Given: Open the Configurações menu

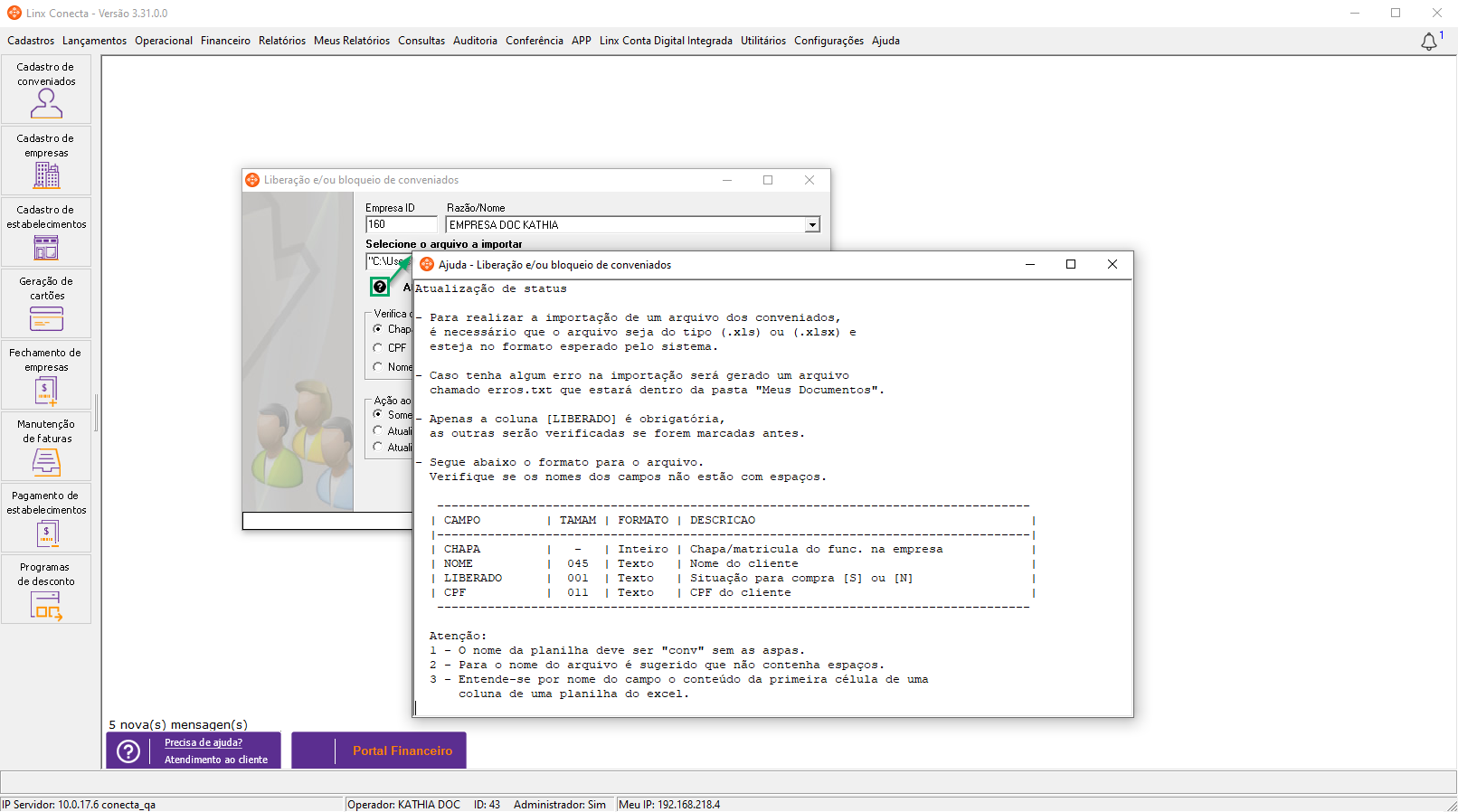Looking at the screenshot, I should [x=828, y=41].
